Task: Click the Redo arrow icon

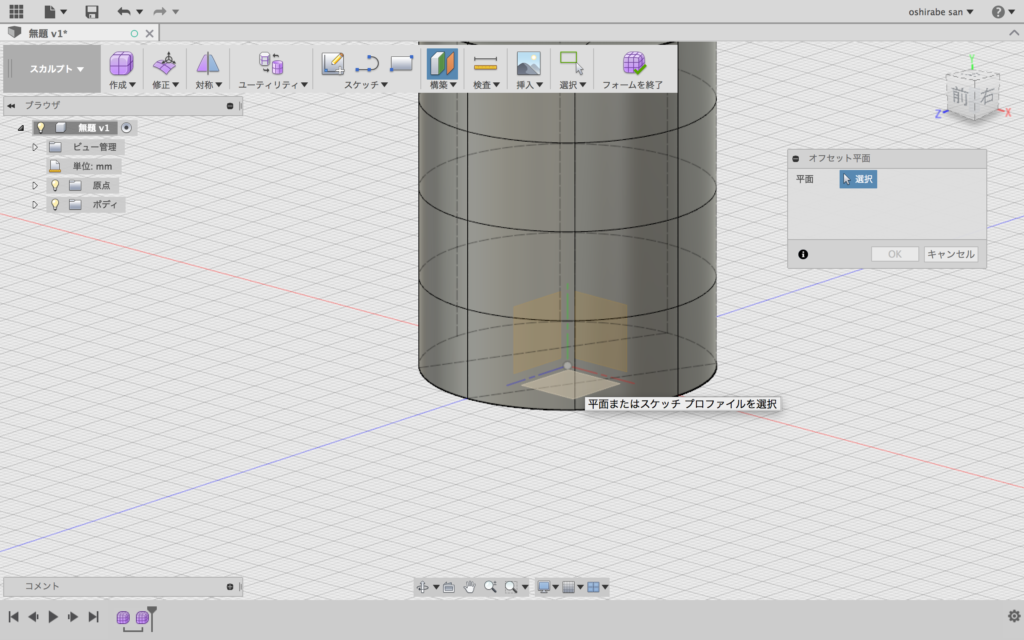Action: point(159,11)
